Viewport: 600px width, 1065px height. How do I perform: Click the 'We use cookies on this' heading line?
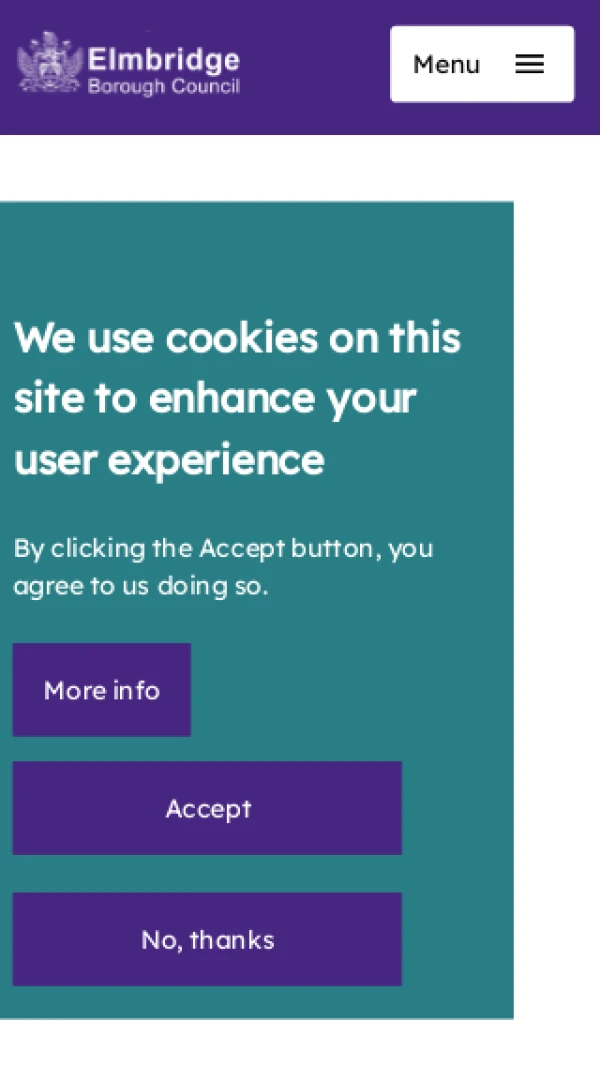pos(237,338)
